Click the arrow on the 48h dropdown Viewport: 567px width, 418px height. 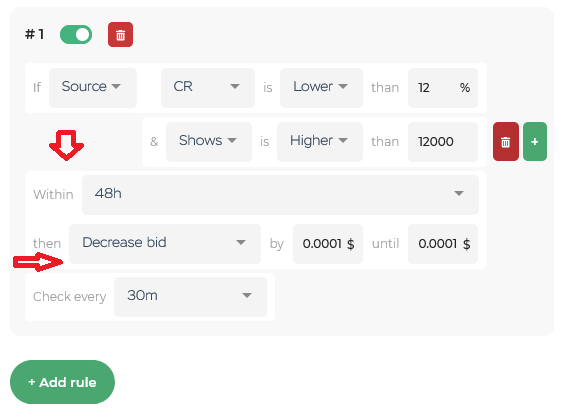(459, 193)
